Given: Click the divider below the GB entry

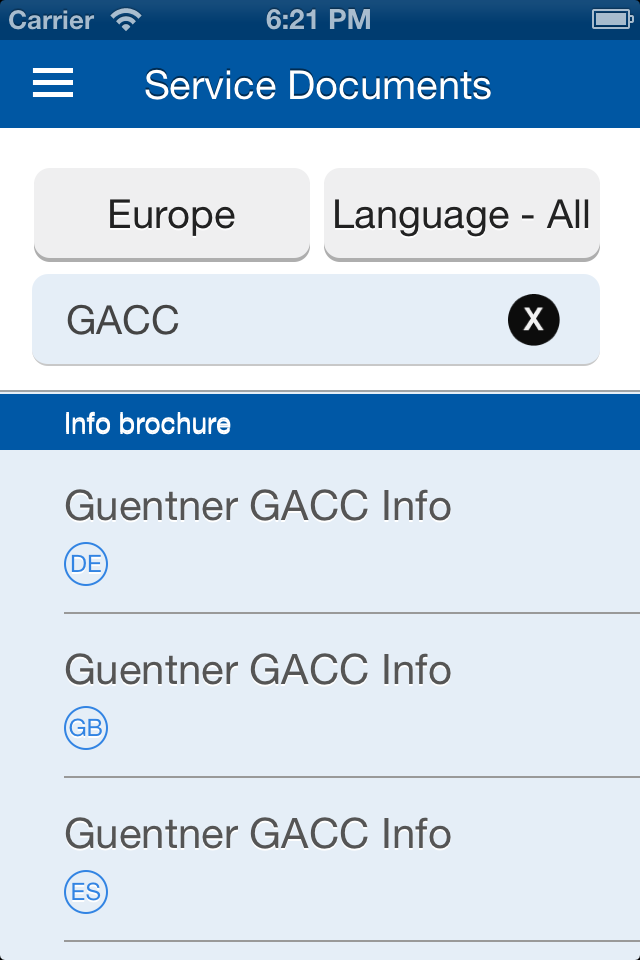Looking at the screenshot, I should pyautogui.click(x=352, y=776).
